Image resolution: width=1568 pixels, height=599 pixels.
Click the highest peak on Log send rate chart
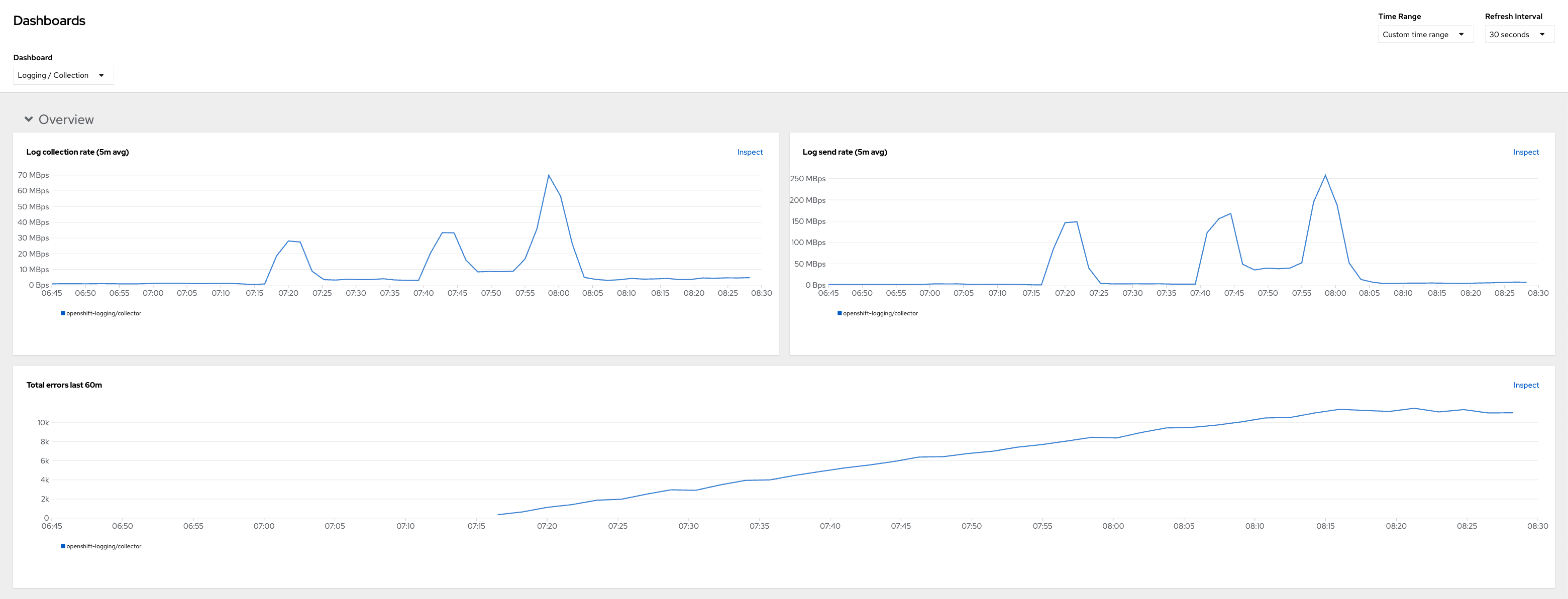point(1325,176)
